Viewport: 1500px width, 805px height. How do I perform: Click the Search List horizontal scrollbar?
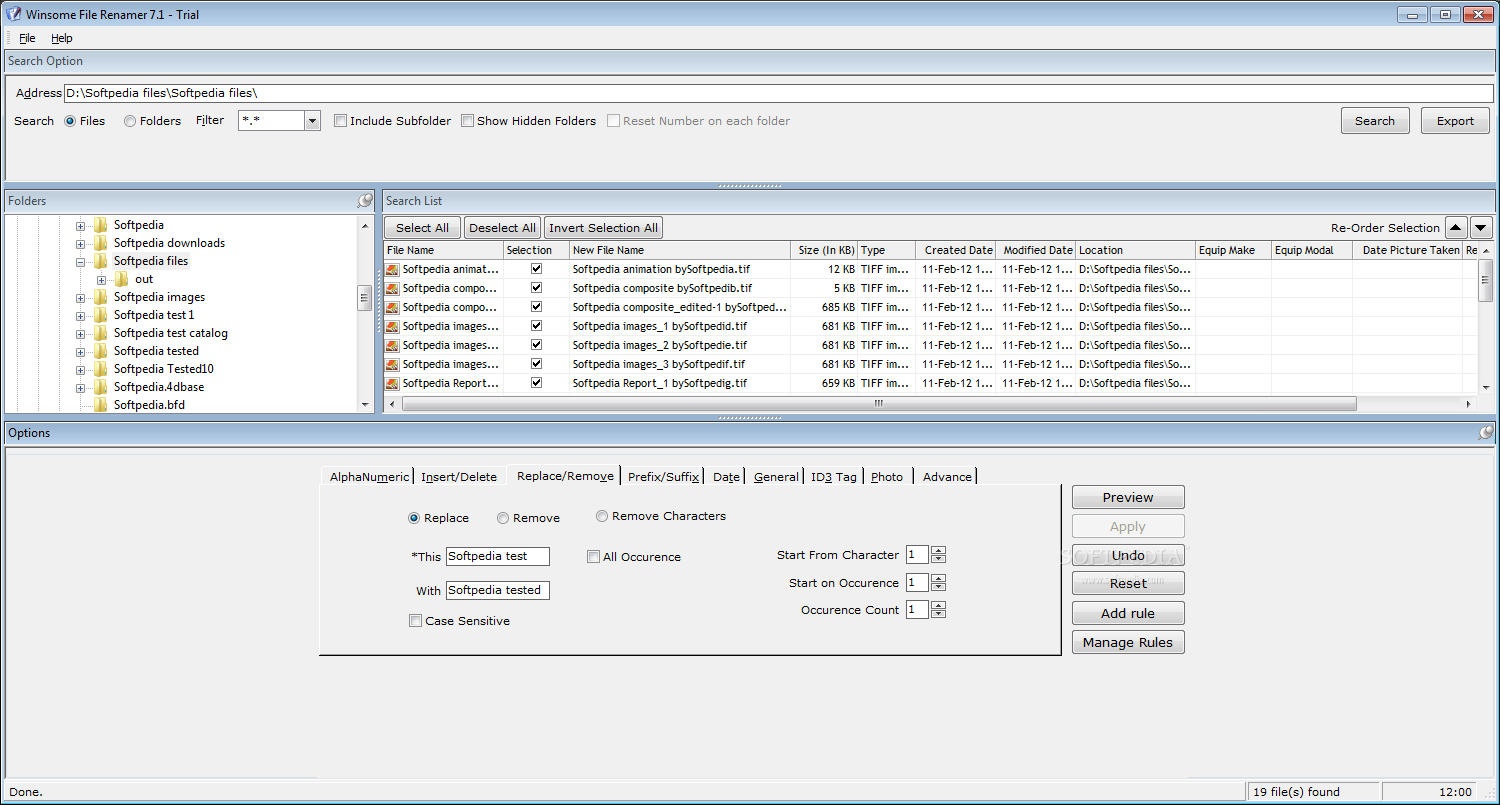879,404
